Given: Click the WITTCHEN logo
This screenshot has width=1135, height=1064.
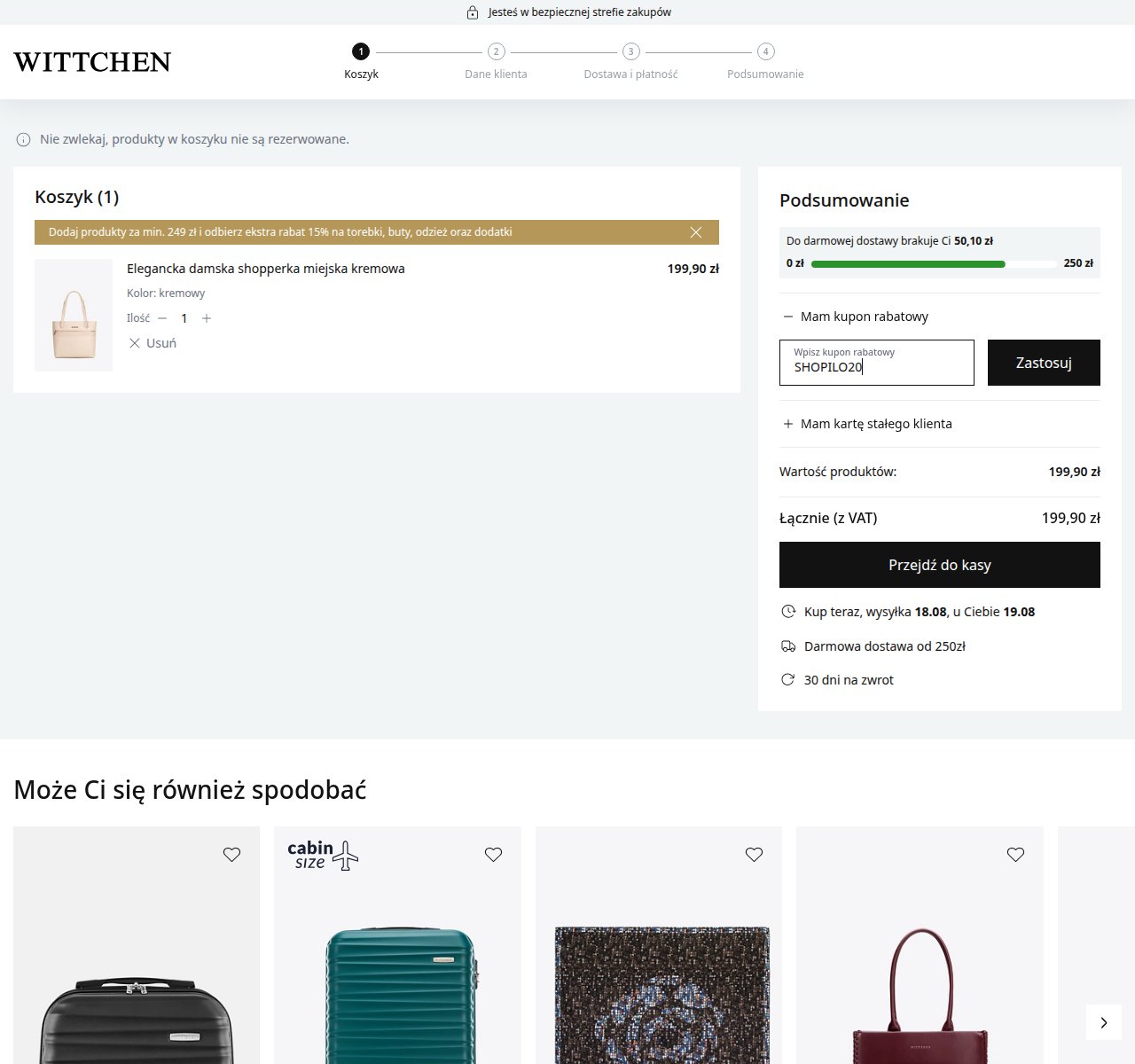Looking at the screenshot, I should [x=92, y=62].
